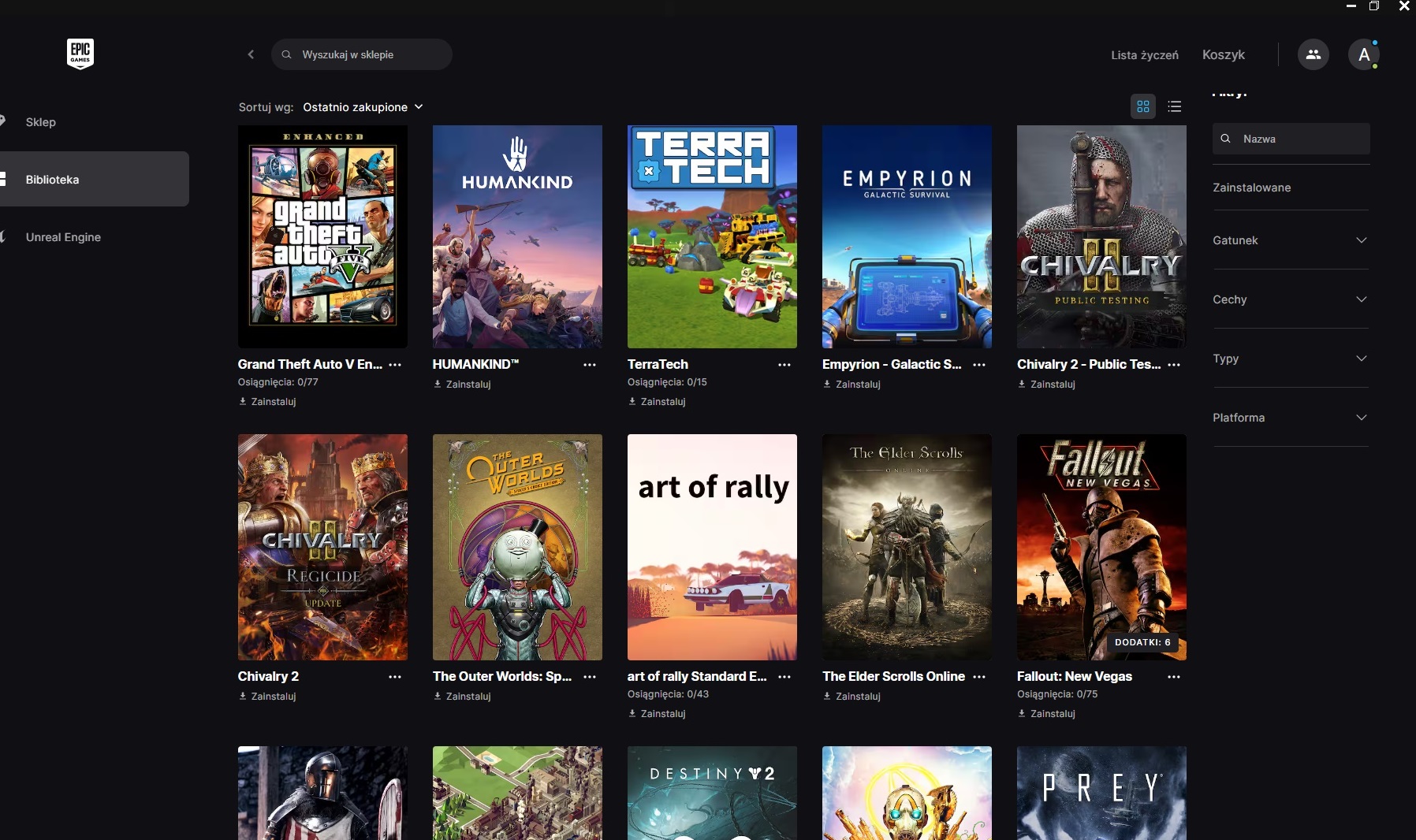The image size is (1416, 840).
Task: Click 'Osiągnięcia: 0/75' under Fallout
Action: (x=1057, y=694)
